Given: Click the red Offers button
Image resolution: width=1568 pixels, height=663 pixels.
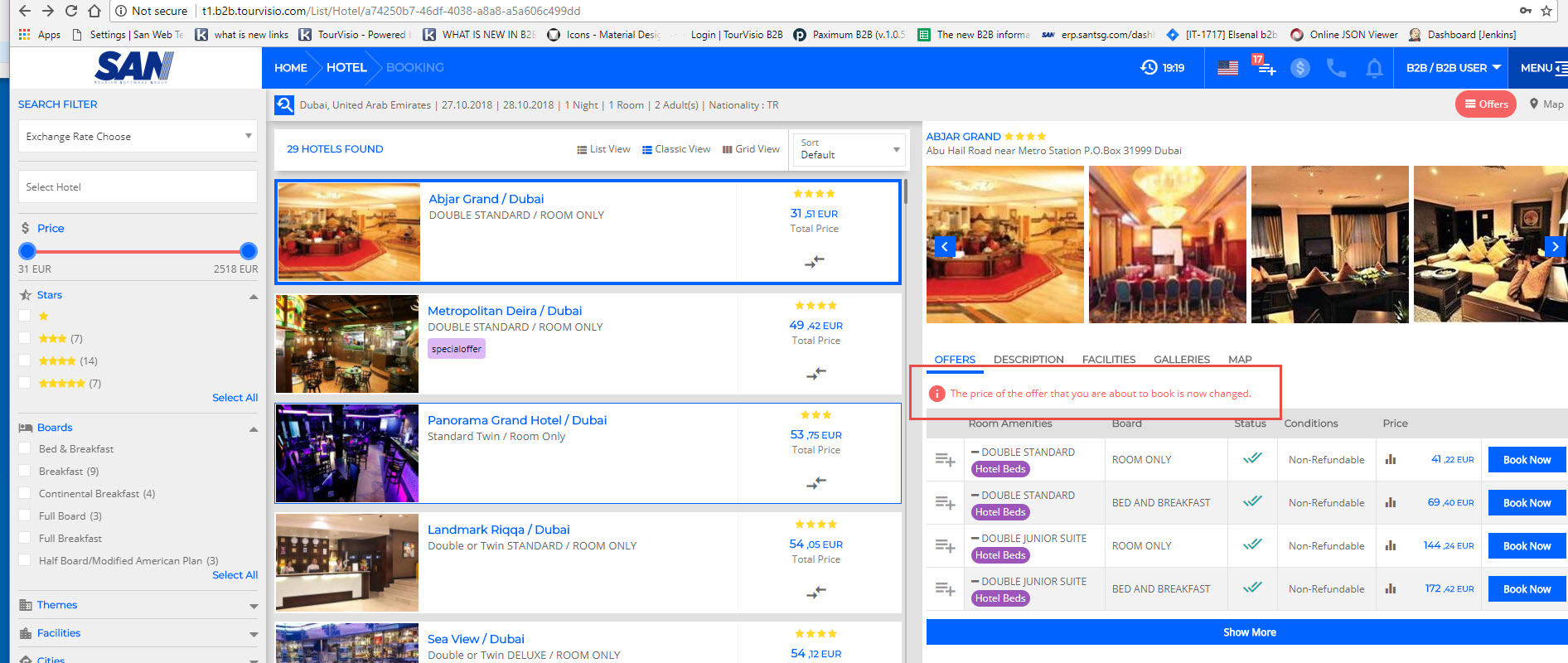Looking at the screenshot, I should 1486,104.
